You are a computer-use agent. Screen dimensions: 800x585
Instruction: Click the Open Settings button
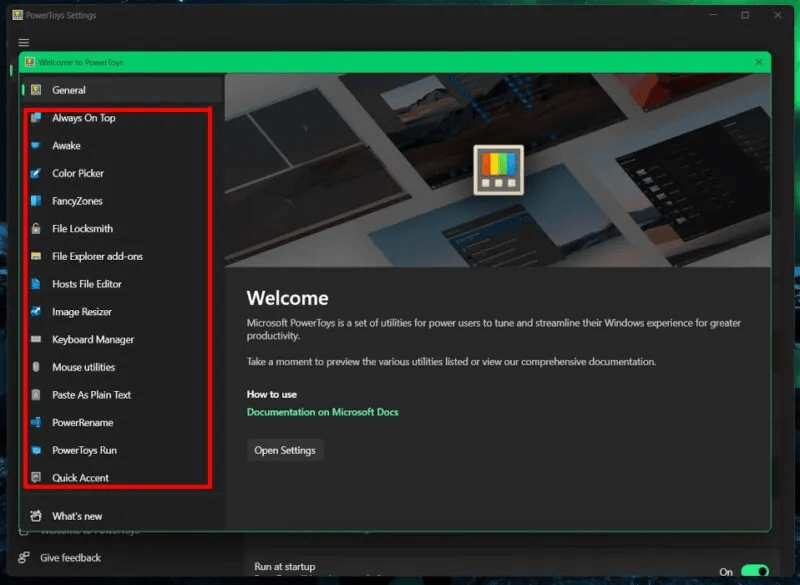click(285, 450)
